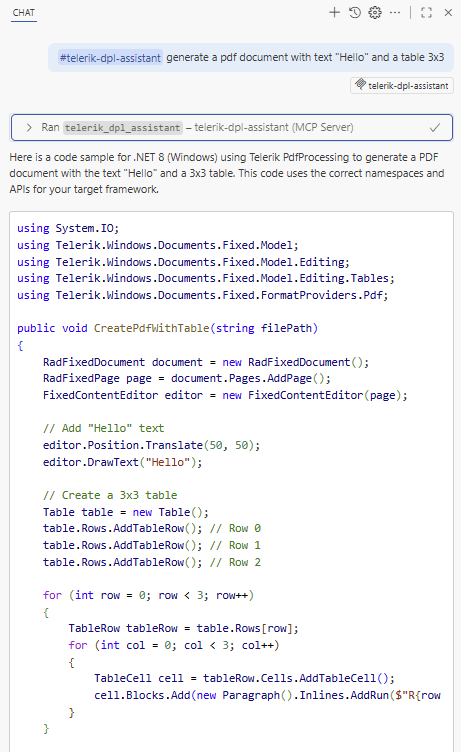The width and height of the screenshot is (461, 752).
Task: Start a new chat with plus icon
Action: click(334, 12)
